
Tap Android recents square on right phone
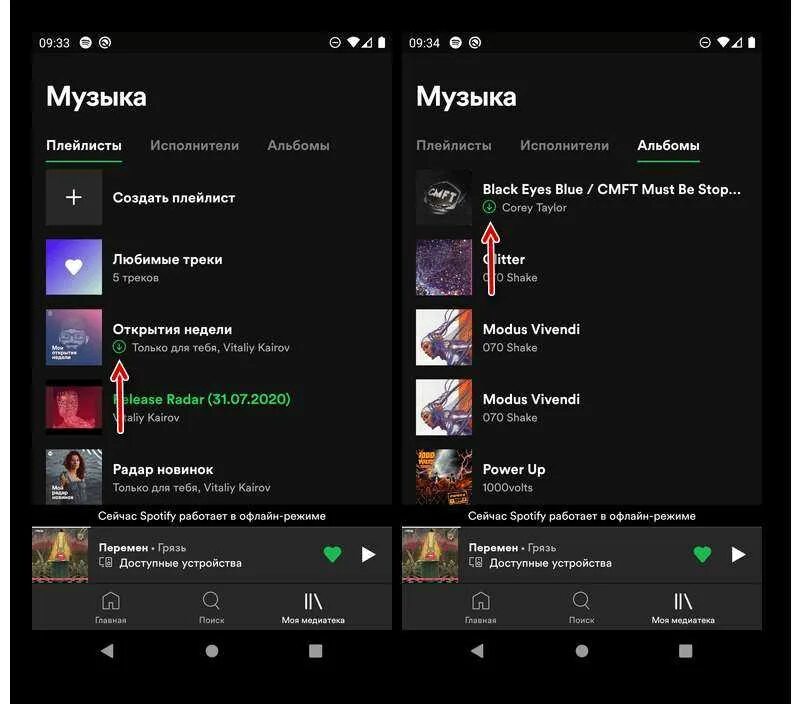[686, 651]
